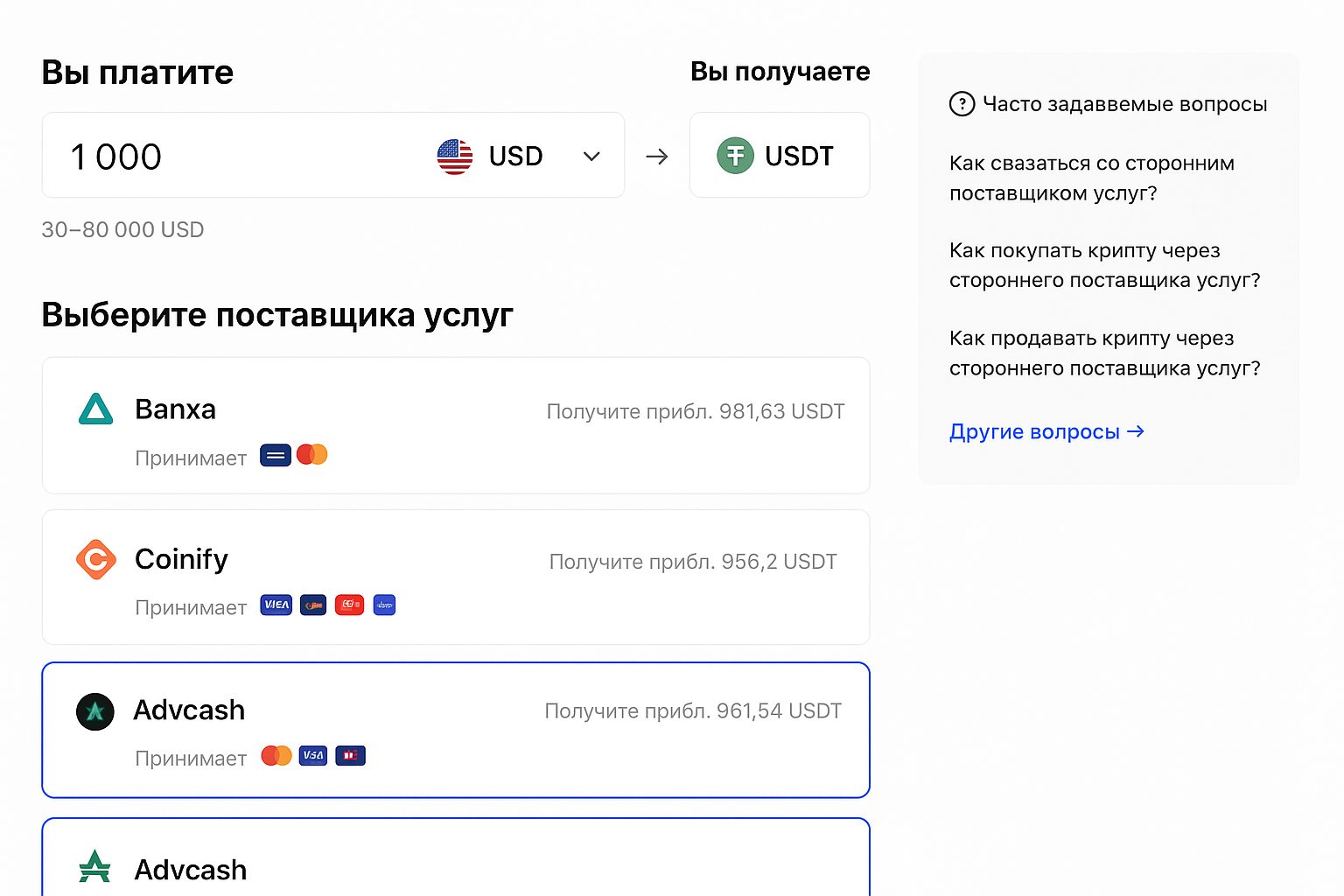Open the USD currency selector

coord(516,157)
